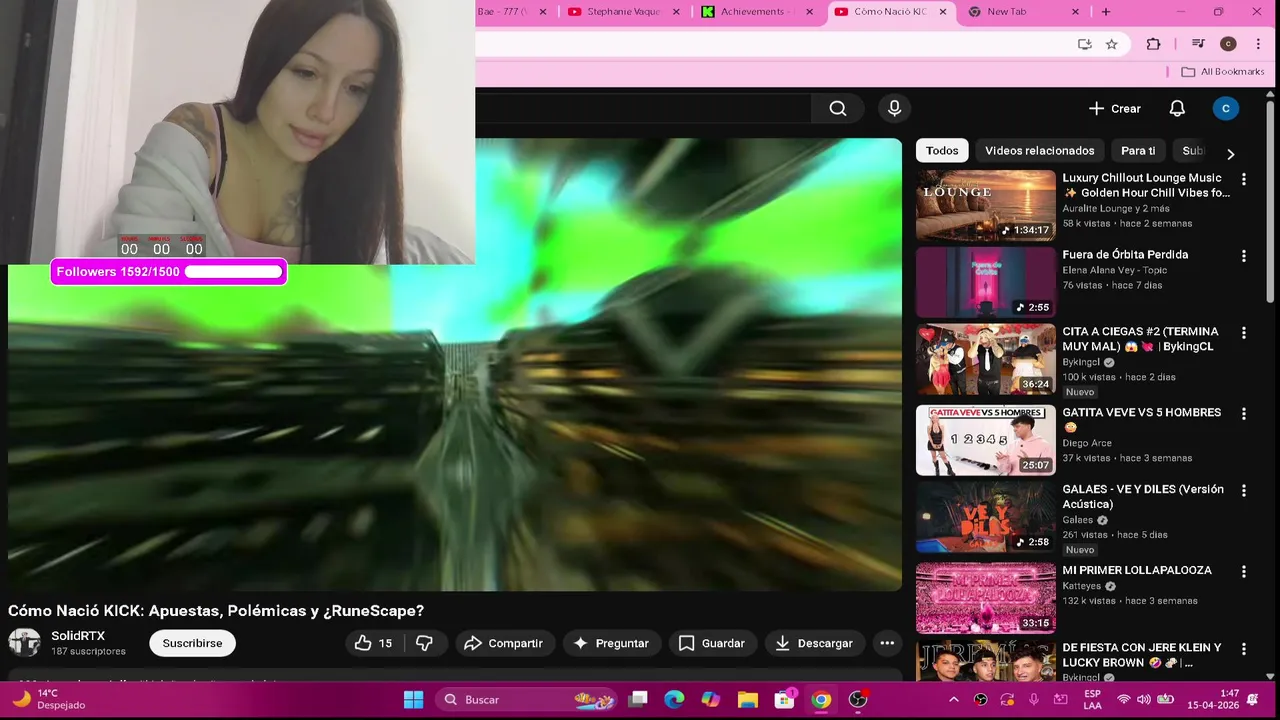The height and width of the screenshot is (720, 1280).
Task: Start voice search with microphone icon
Action: [894, 108]
